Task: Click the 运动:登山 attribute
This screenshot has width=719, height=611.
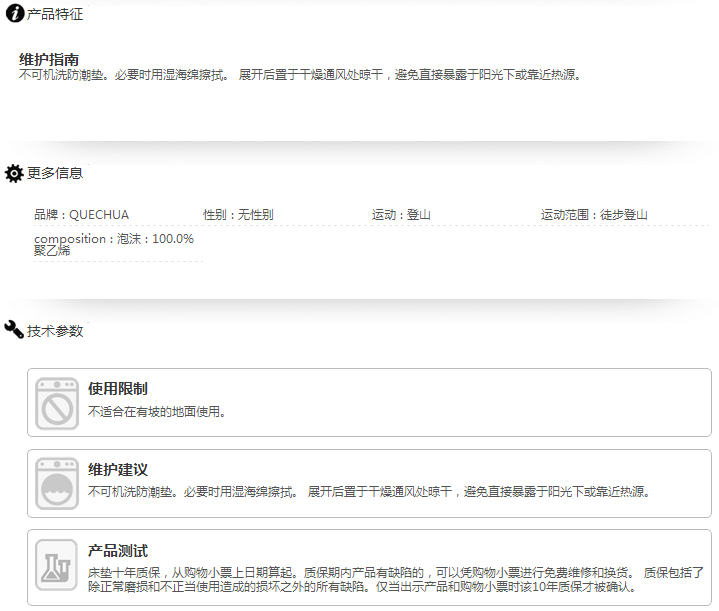Action: pyautogui.click(x=401, y=215)
